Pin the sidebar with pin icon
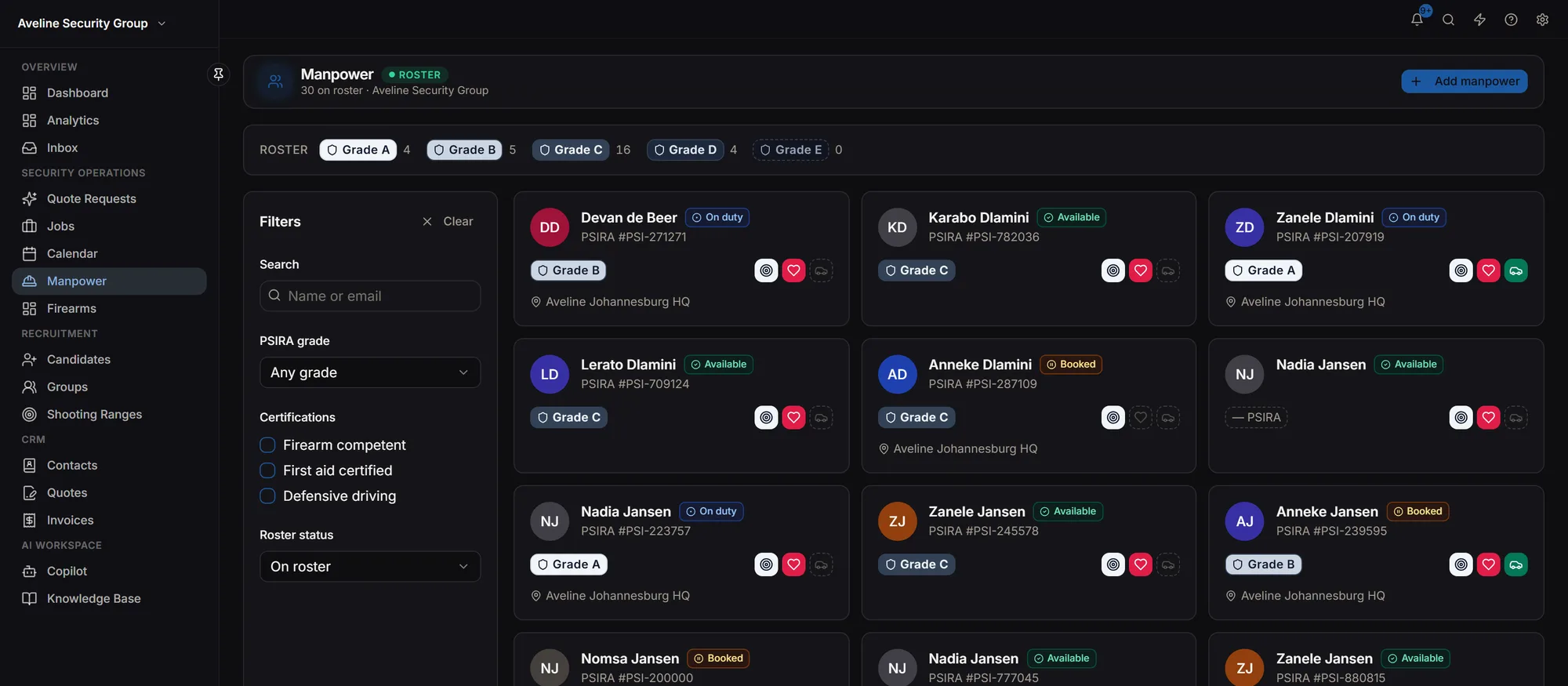The height and width of the screenshot is (686, 1568). (219, 74)
